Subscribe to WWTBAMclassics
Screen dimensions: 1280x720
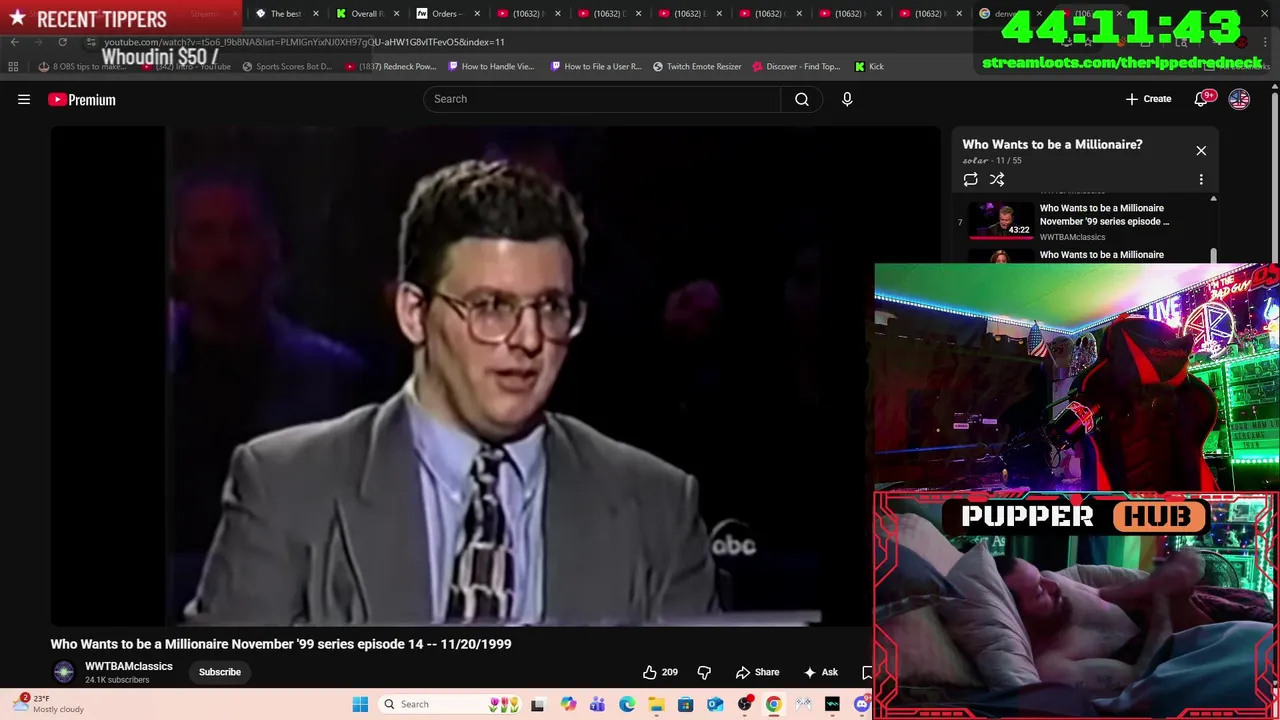click(x=220, y=672)
